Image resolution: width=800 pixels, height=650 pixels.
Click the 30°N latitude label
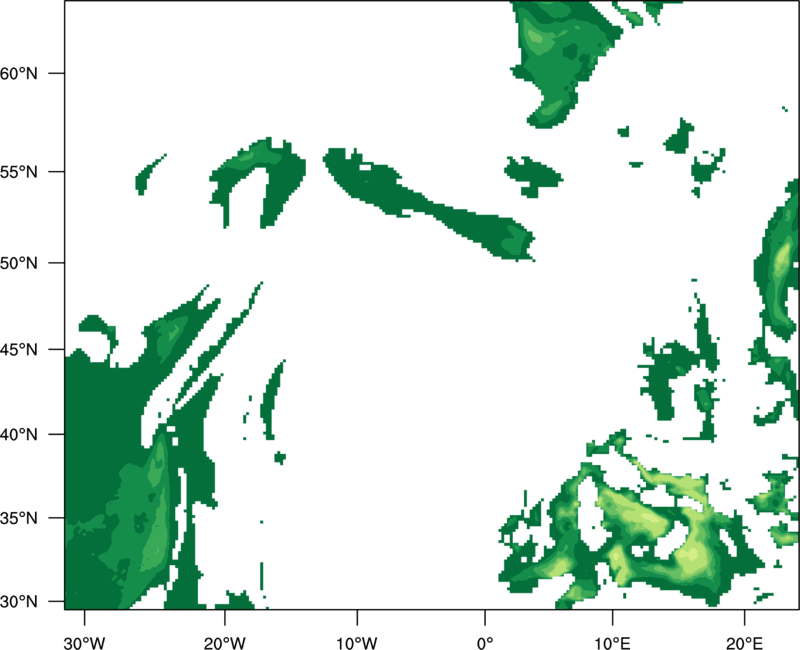18,602
